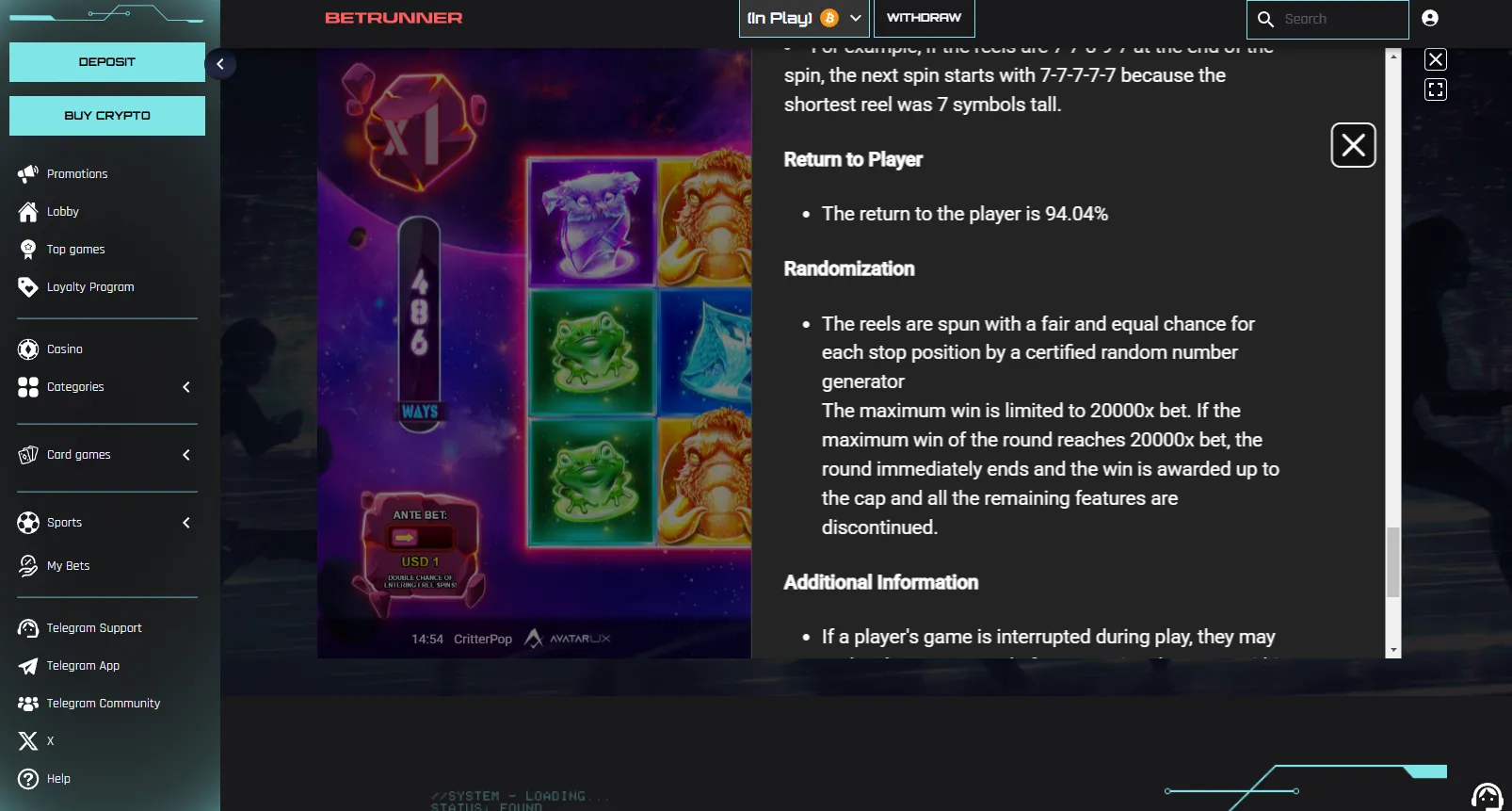Click the DEPOSIT button
1512x811 pixels.
click(107, 62)
